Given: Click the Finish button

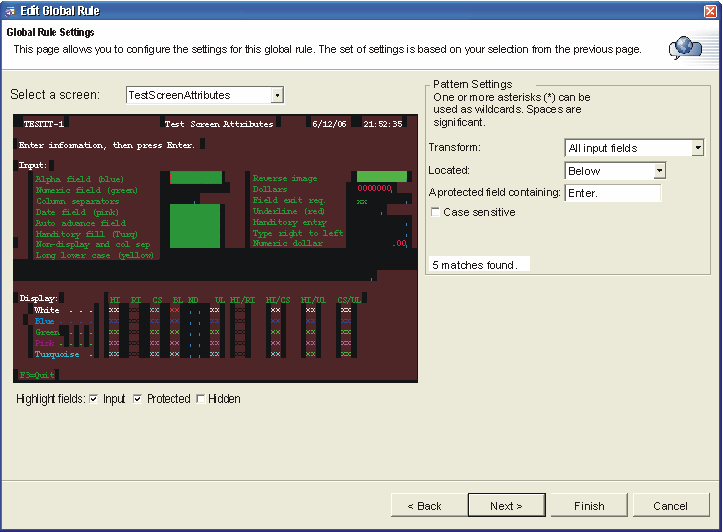Looking at the screenshot, I should [x=590, y=505].
